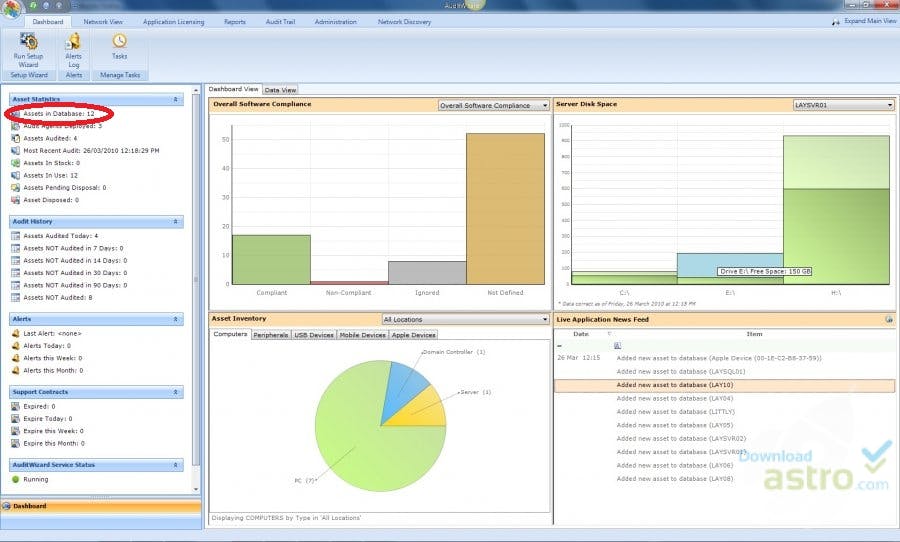Select the Peripherals inventory tab
Image resolution: width=900 pixels, height=542 pixels.
coord(271,335)
